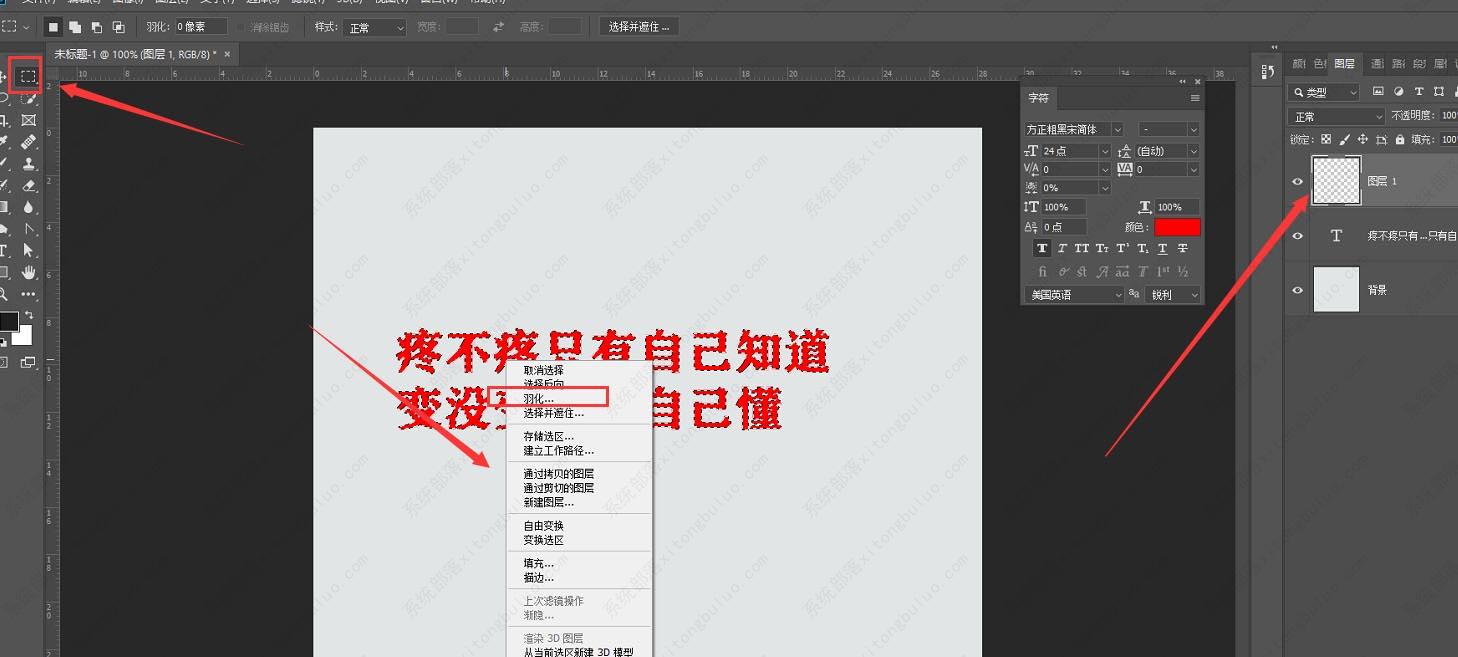Click the Underline text style icon

(x=1162, y=249)
